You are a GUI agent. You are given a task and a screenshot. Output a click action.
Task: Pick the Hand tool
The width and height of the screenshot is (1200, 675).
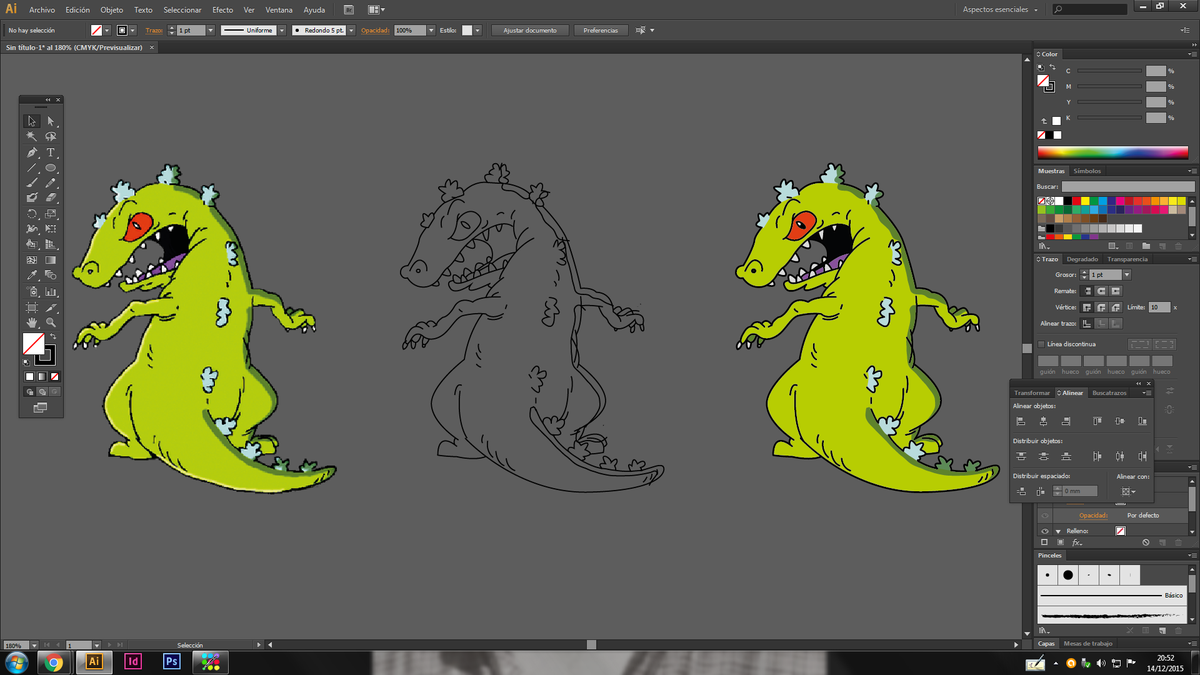coord(32,322)
